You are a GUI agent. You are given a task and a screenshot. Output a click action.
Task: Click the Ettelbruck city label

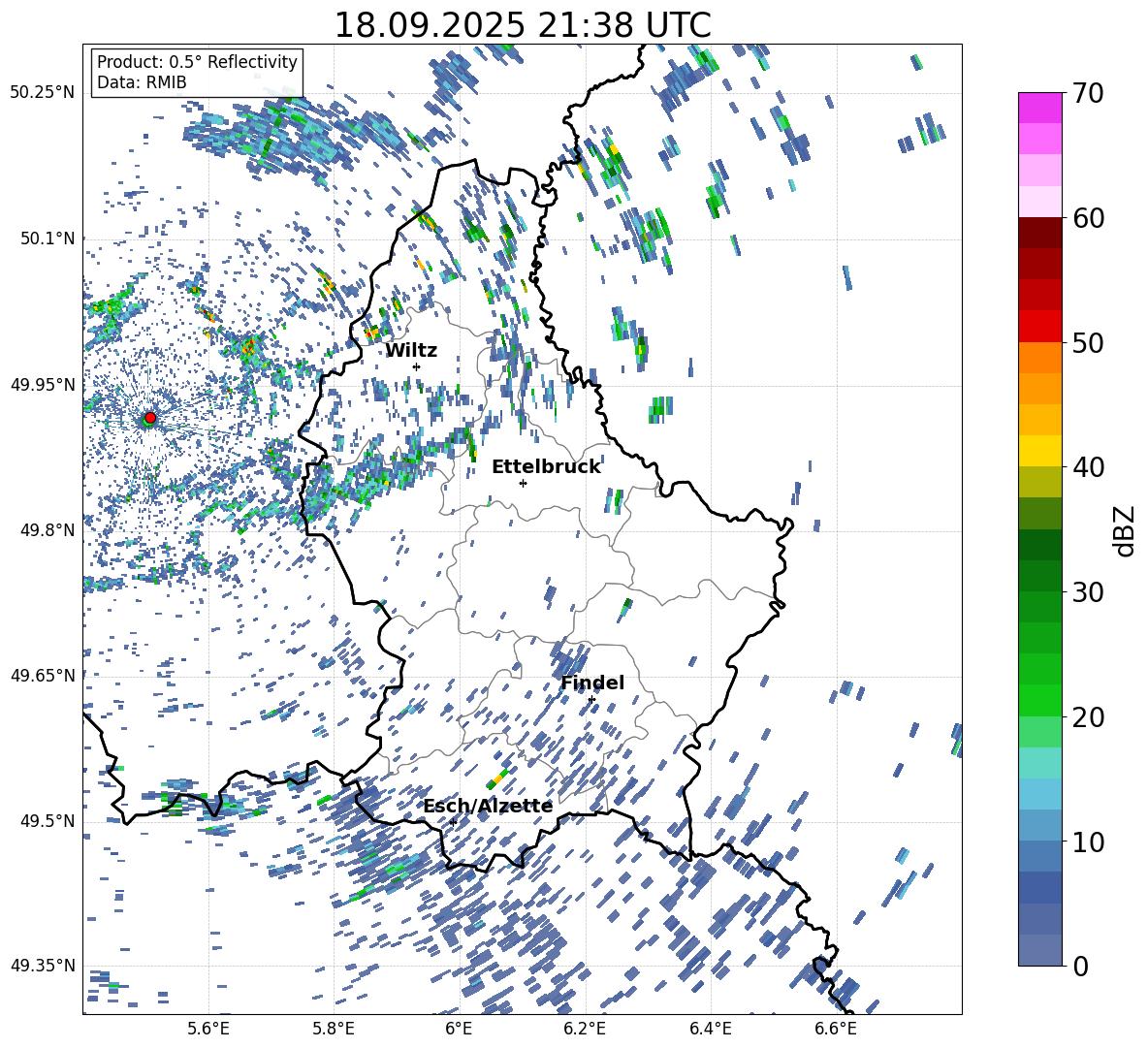546,467
